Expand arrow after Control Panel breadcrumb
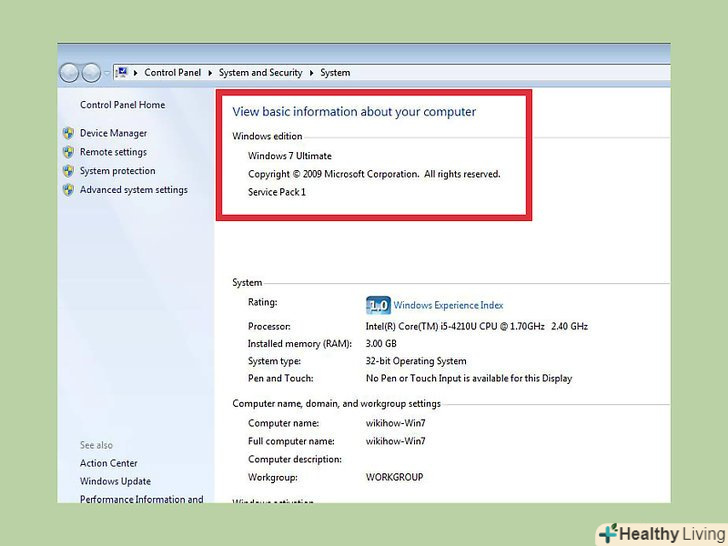 coord(210,73)
